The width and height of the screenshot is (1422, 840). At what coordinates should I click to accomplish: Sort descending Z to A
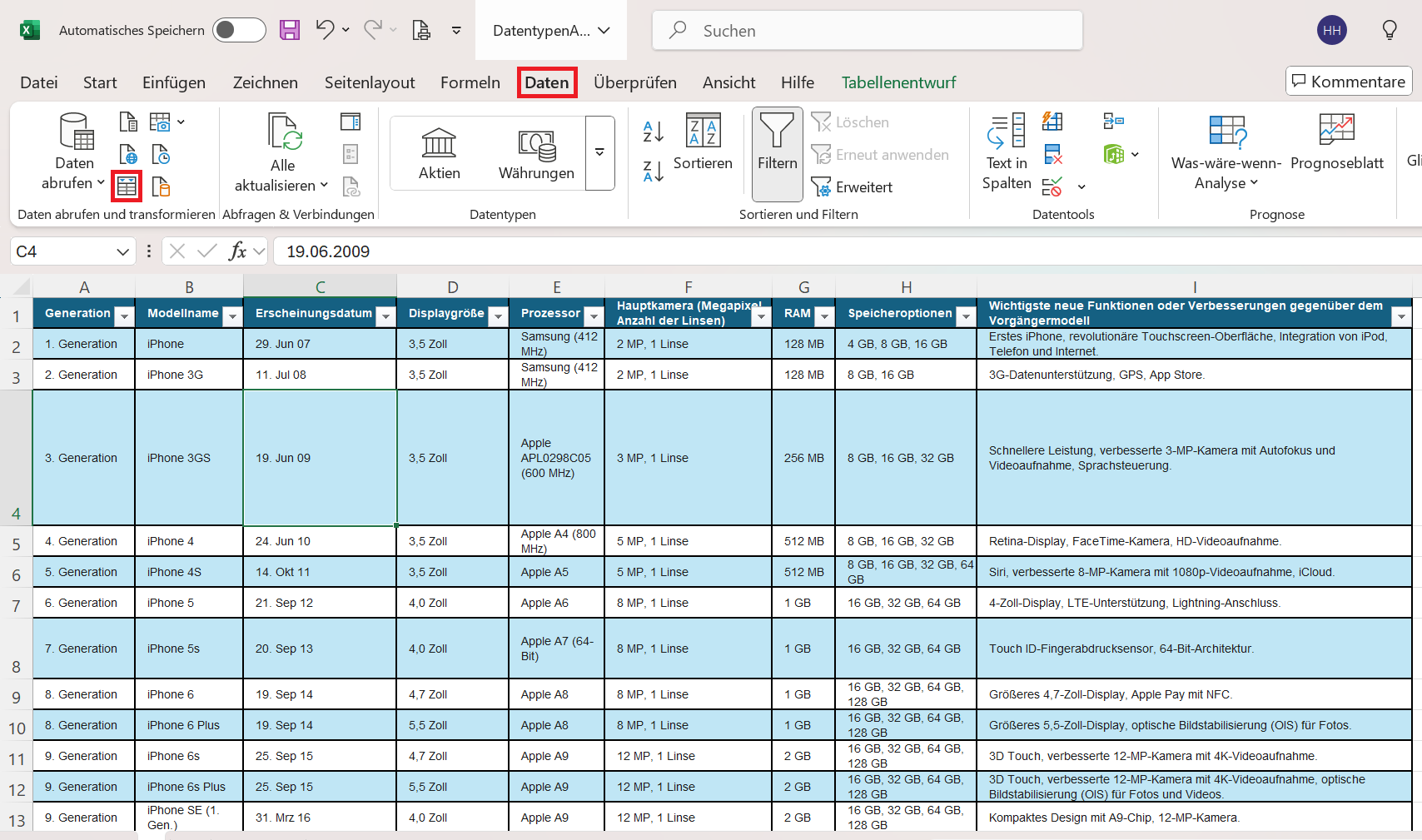tap(654, 171)
